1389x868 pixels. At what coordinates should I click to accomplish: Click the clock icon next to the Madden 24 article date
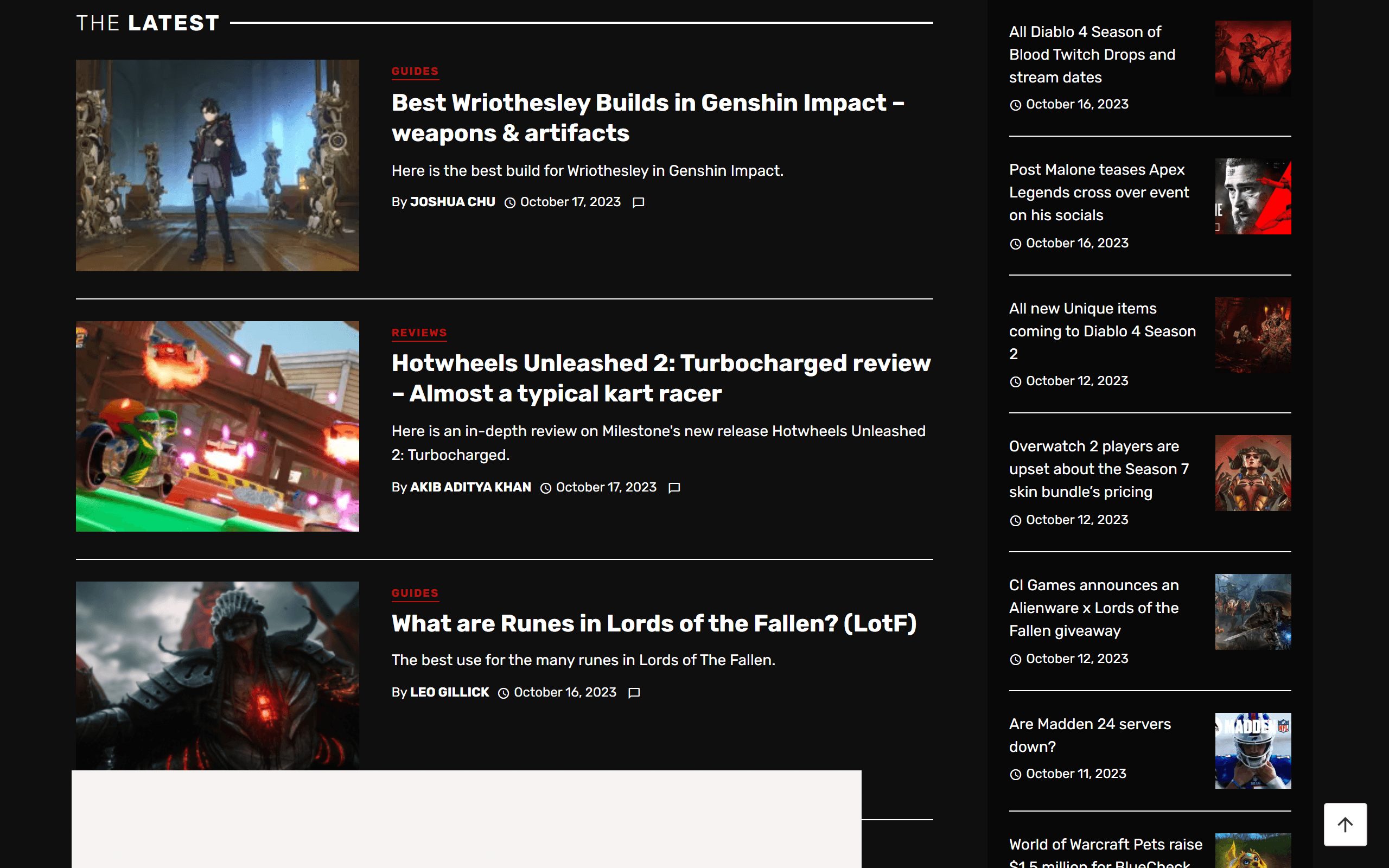1016,773
